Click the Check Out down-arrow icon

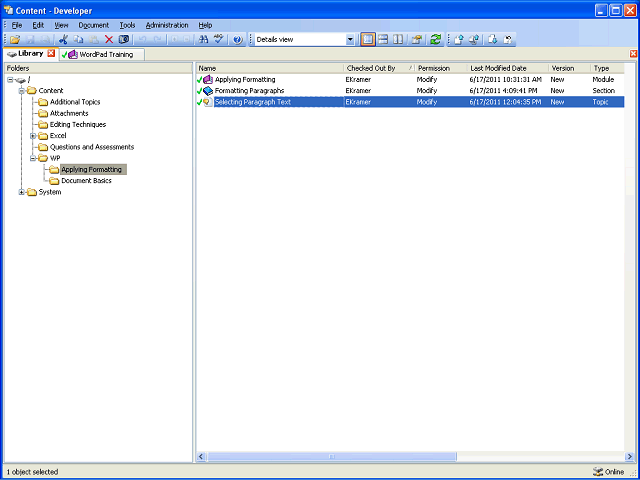[x=493, y=40]
